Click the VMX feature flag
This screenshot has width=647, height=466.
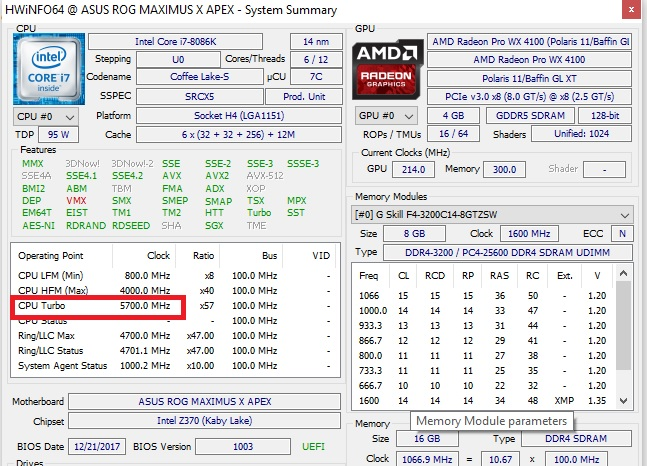(76, 201)
